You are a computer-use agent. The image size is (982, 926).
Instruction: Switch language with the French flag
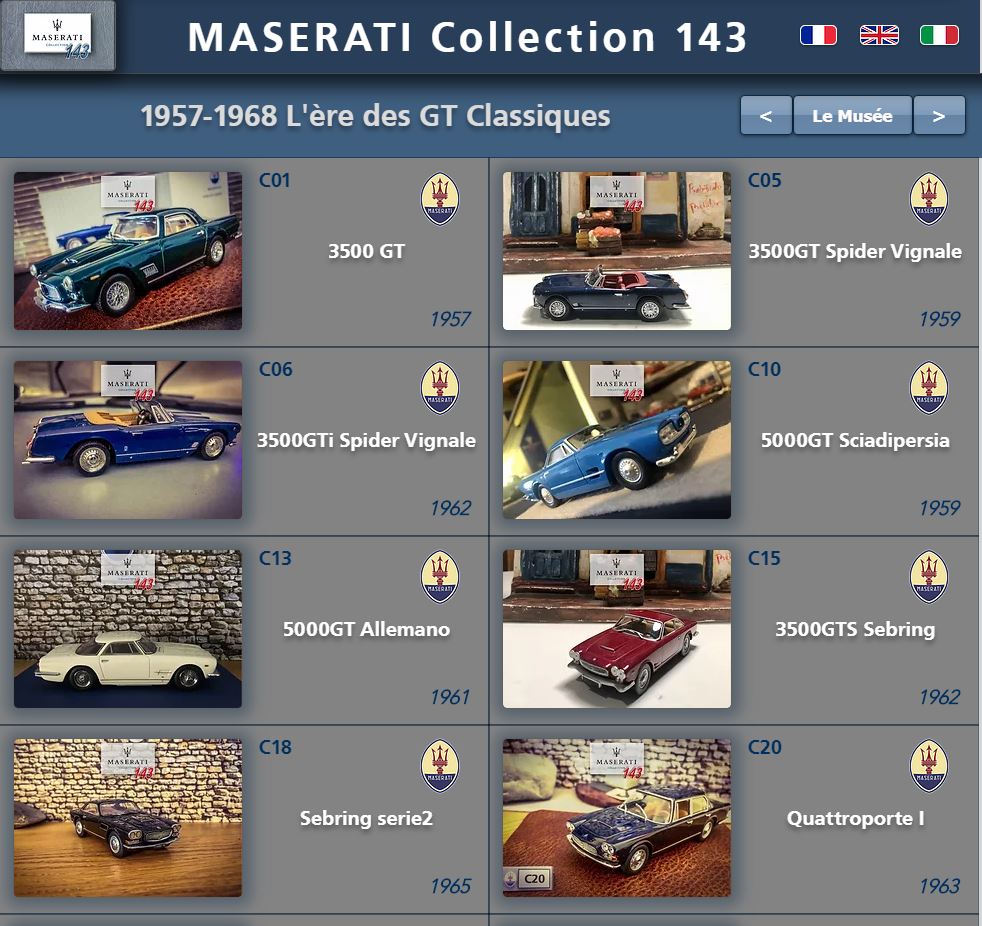tap(818, 34)
